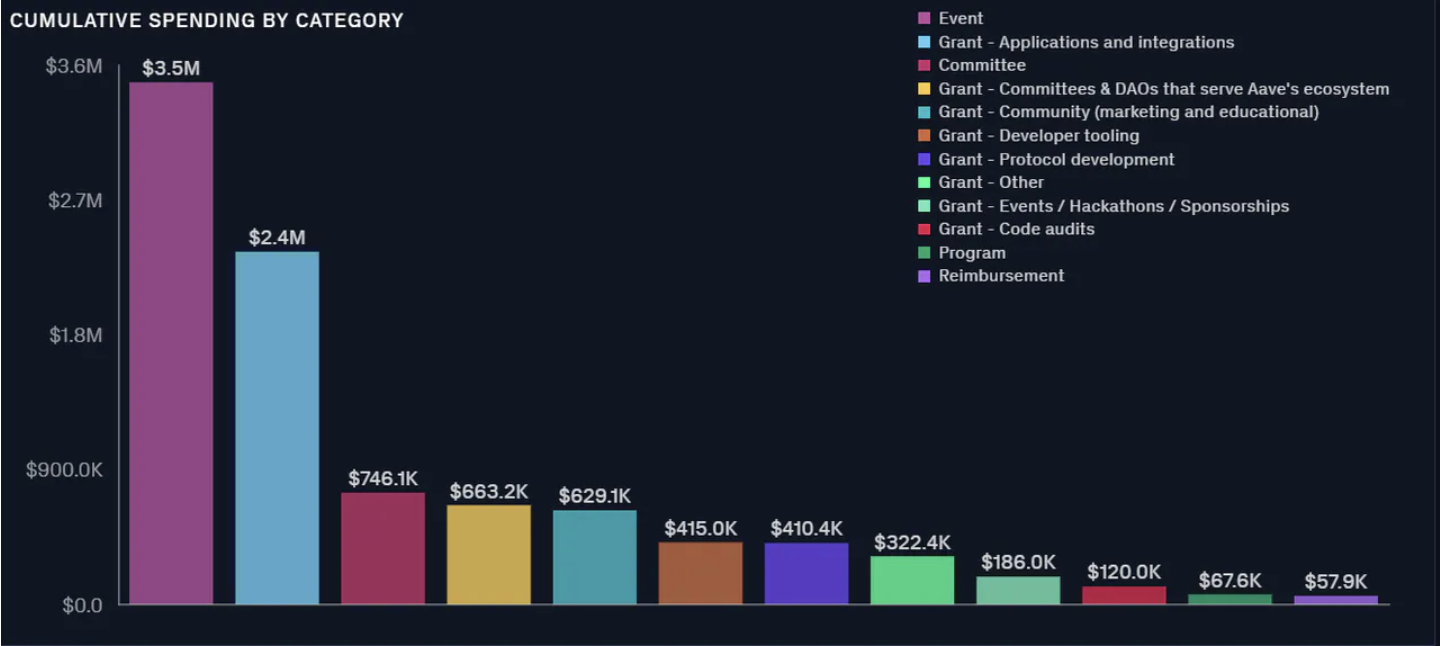Screen dimensions: 1440x646
Task: Select Grant - Events / Hackathons / Sponsorships legend
Action: 1103,206
